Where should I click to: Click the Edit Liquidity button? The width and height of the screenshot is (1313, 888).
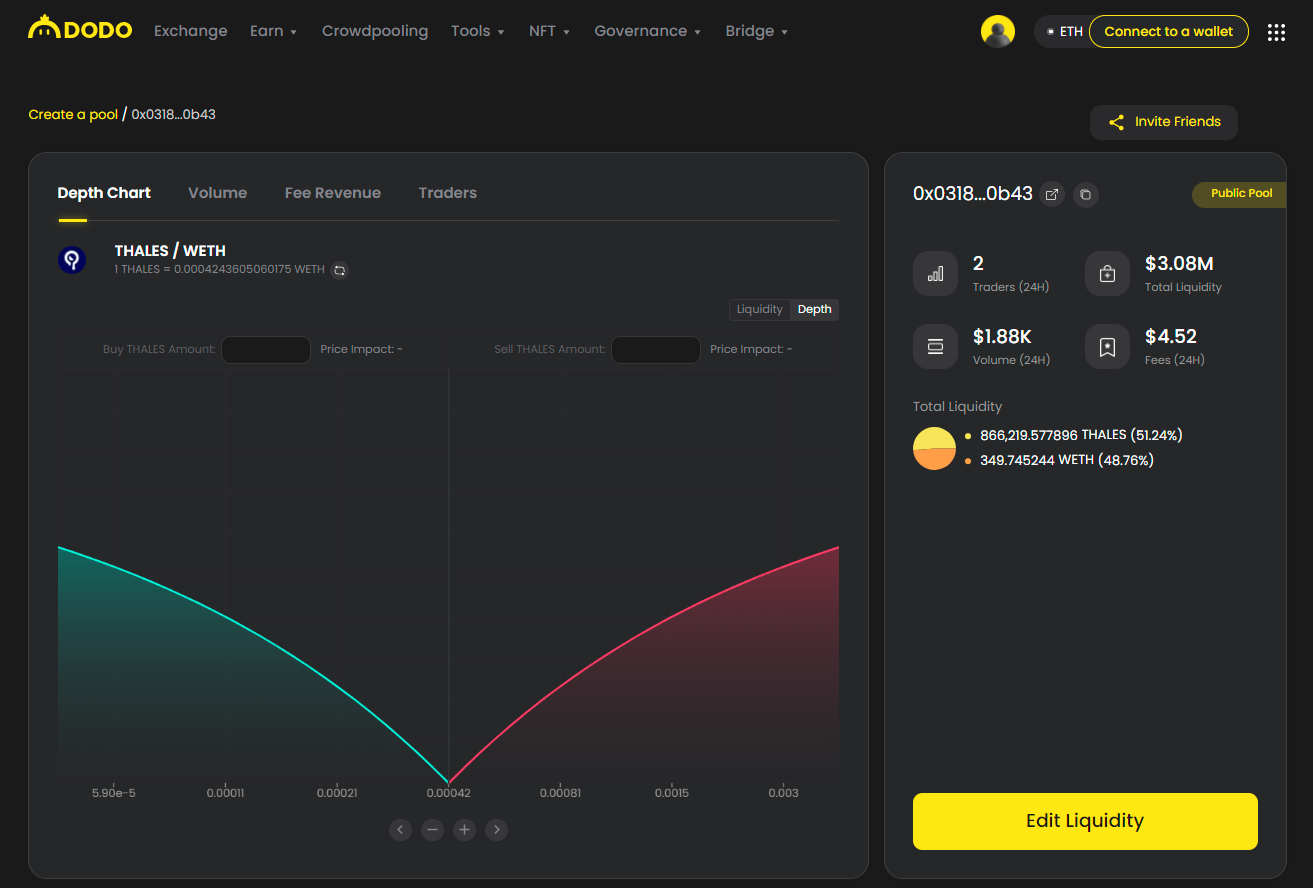point(1085,821)
